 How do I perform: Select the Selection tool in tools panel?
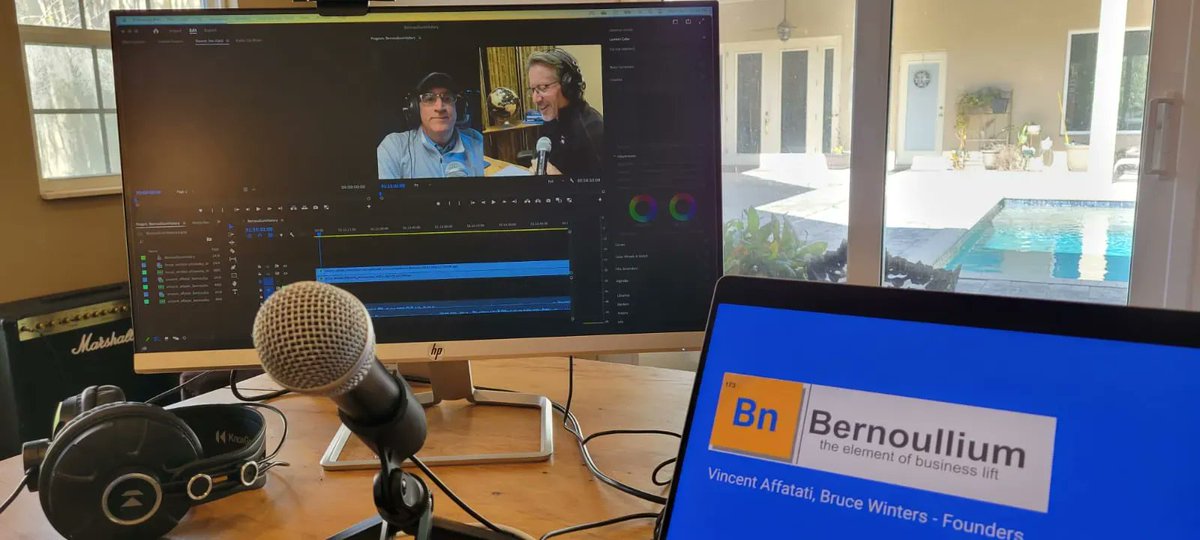(231, 227)
